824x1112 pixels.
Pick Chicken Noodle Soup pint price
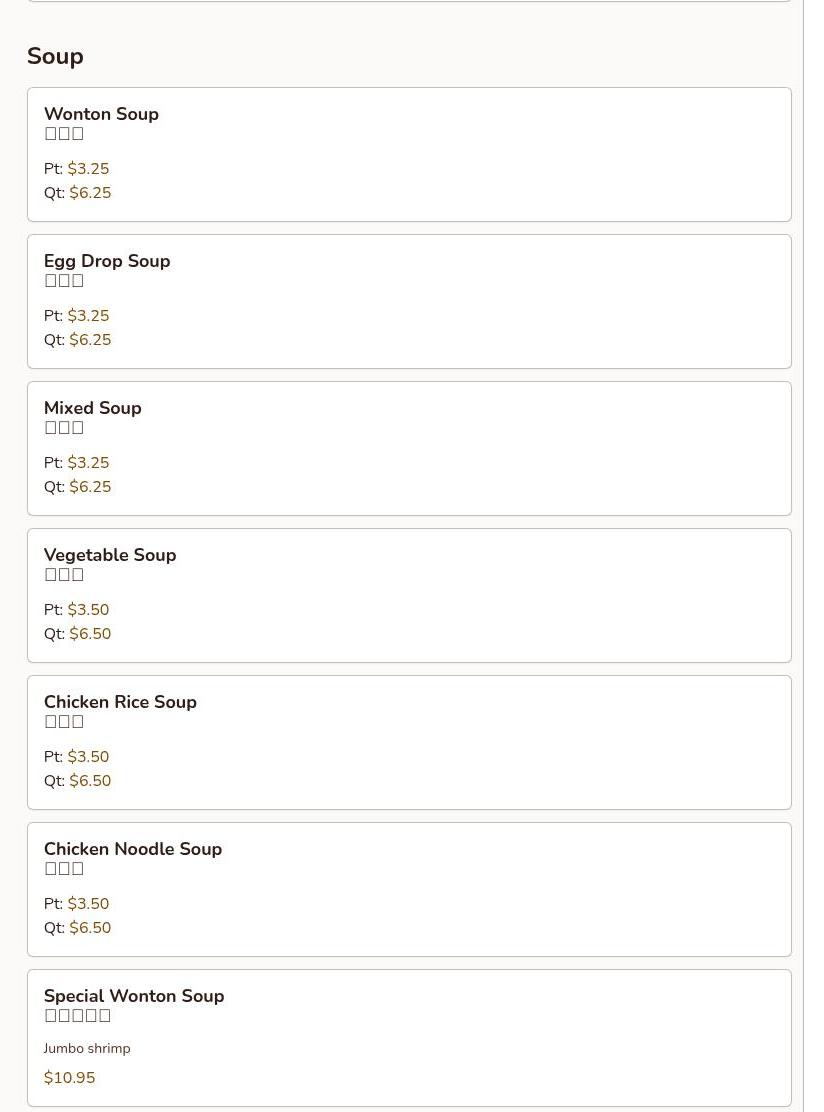click(88, 904)
